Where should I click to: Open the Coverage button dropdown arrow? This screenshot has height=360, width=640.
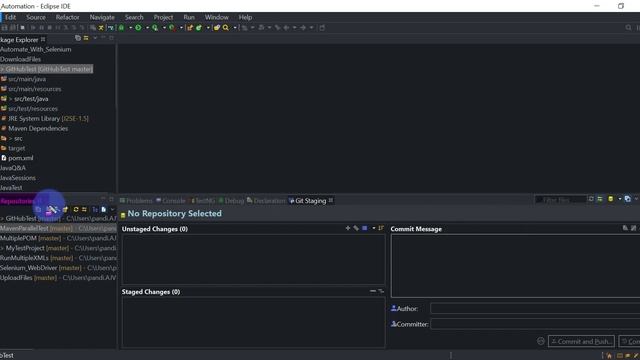coord(164,28)
